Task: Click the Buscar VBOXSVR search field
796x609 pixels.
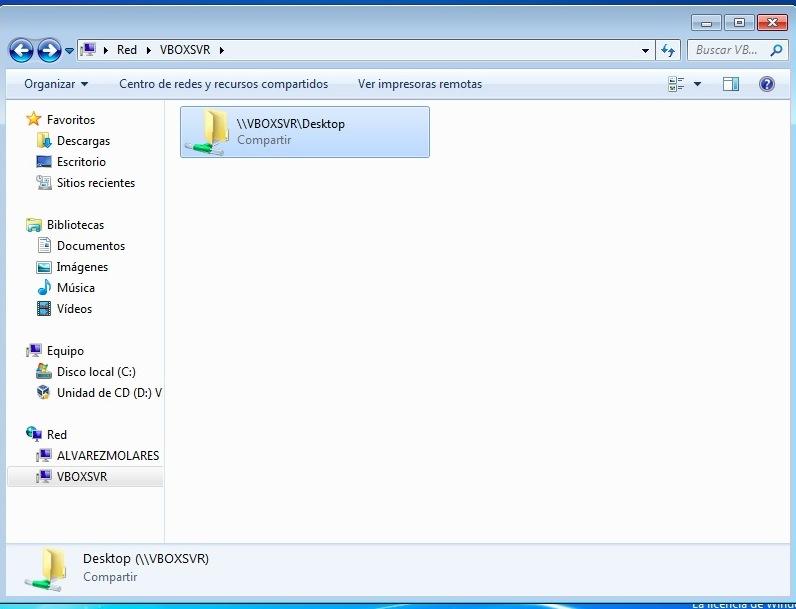Action: pos(727,50)
